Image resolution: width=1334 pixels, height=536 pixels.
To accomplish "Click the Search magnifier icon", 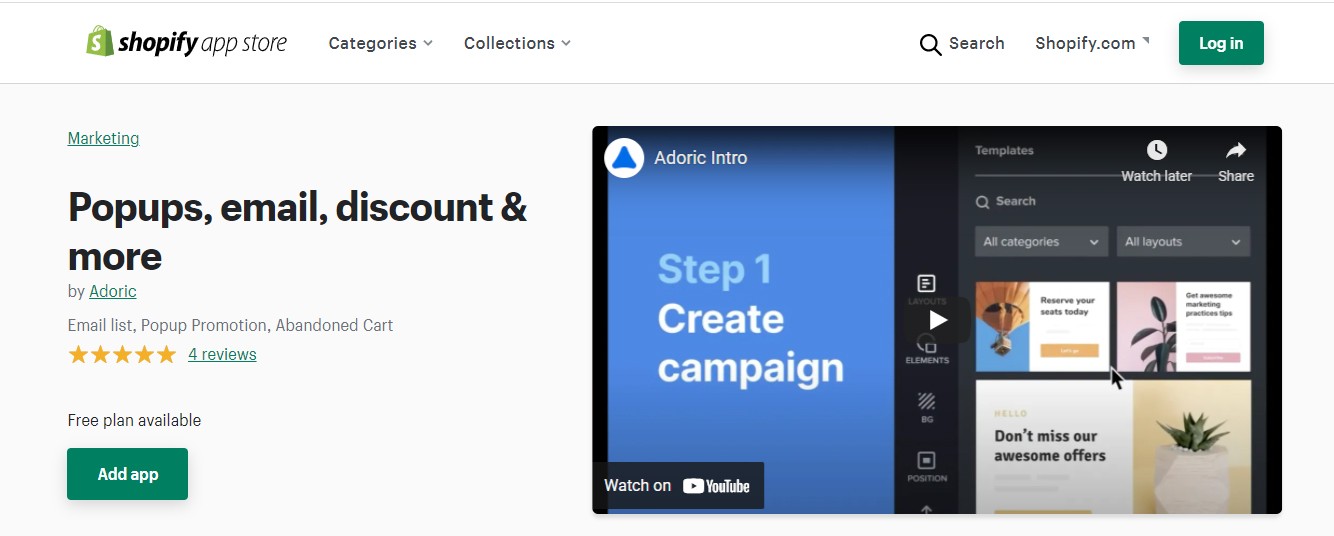I will click(930, 44).
